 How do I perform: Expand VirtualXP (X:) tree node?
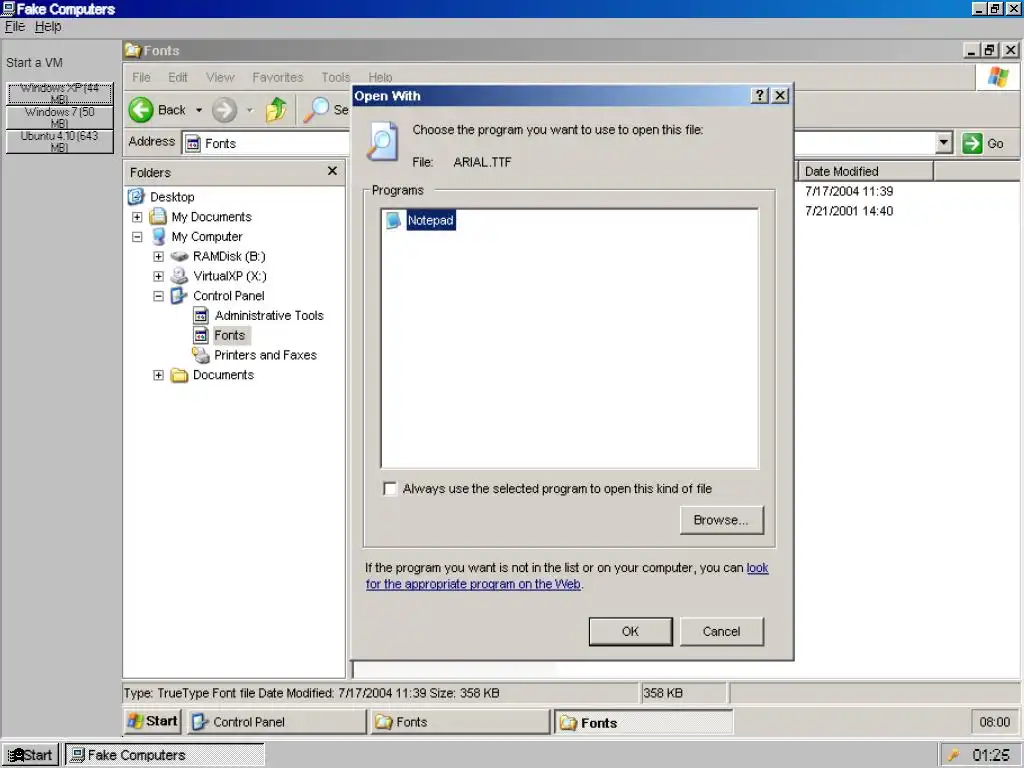tap(159, 276)
